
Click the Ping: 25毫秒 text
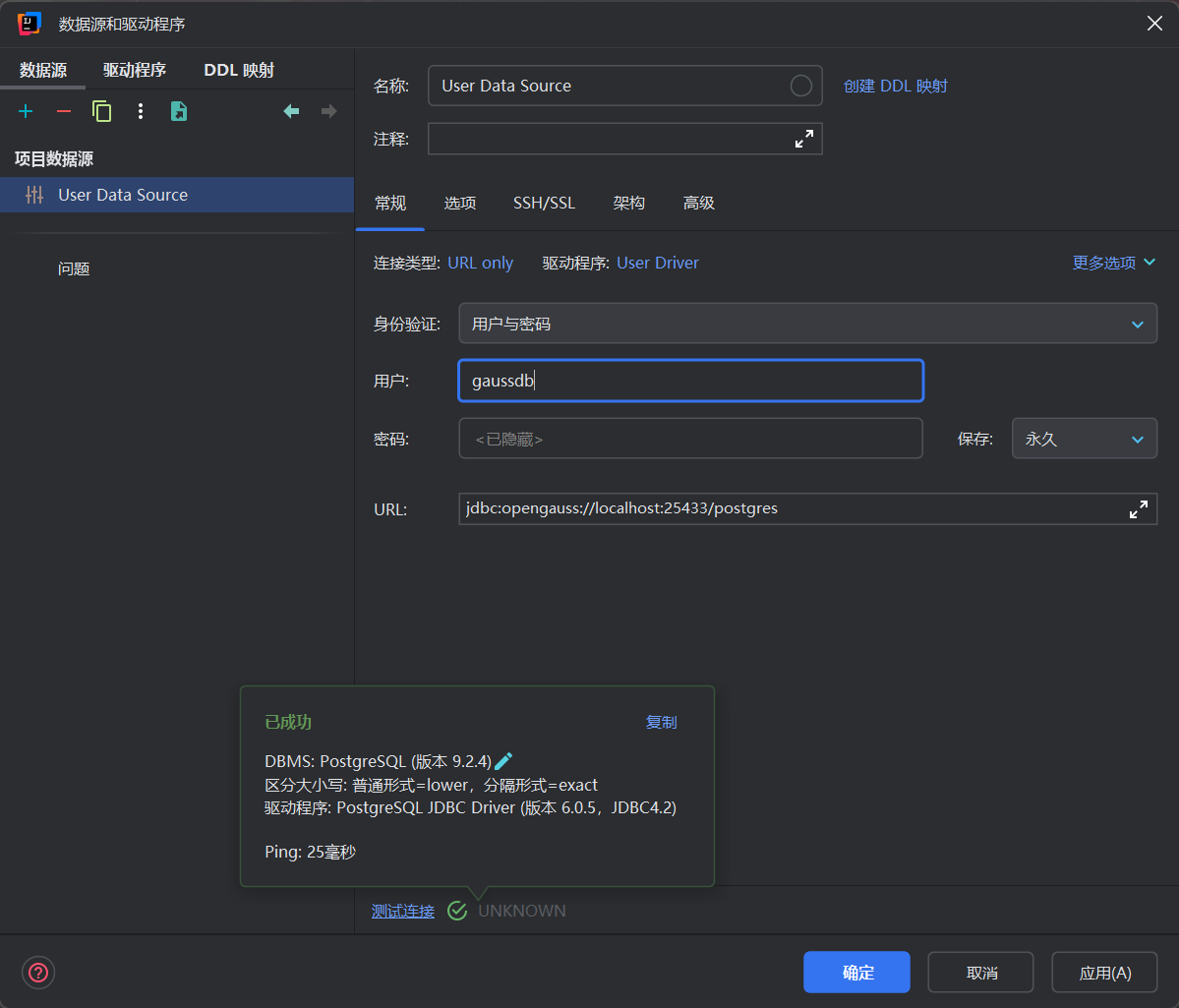tap(311, 853)
